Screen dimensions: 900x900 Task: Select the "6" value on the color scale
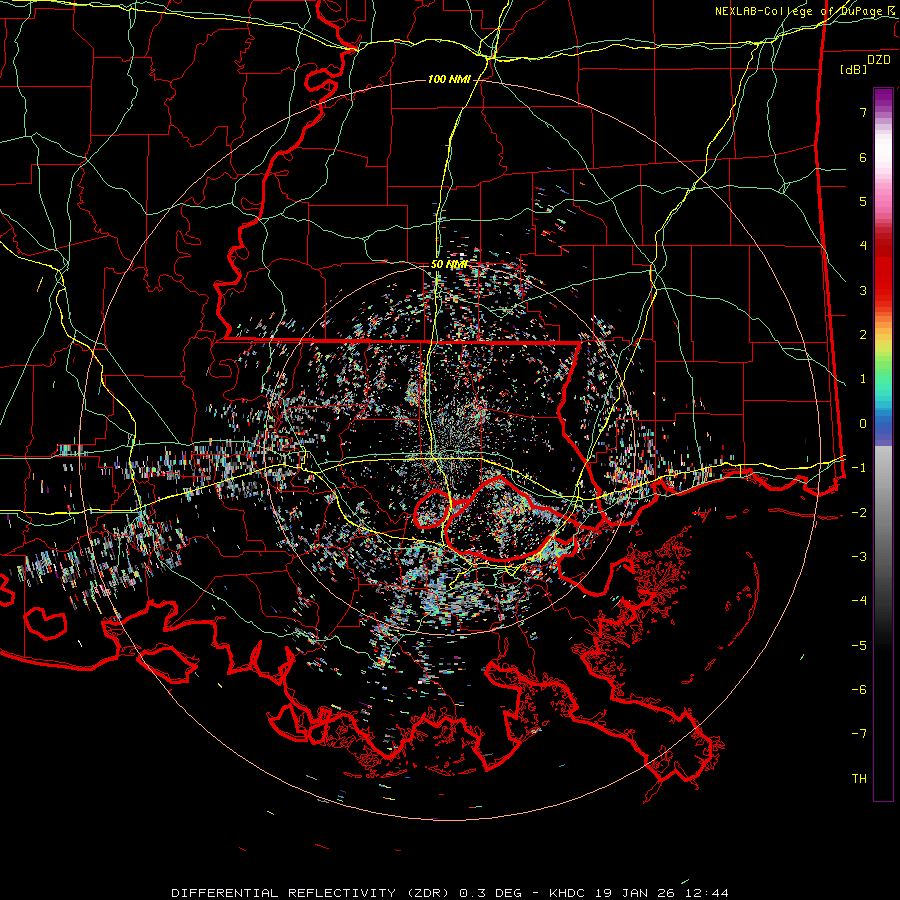pyautogui.click(x=863, y=157)
